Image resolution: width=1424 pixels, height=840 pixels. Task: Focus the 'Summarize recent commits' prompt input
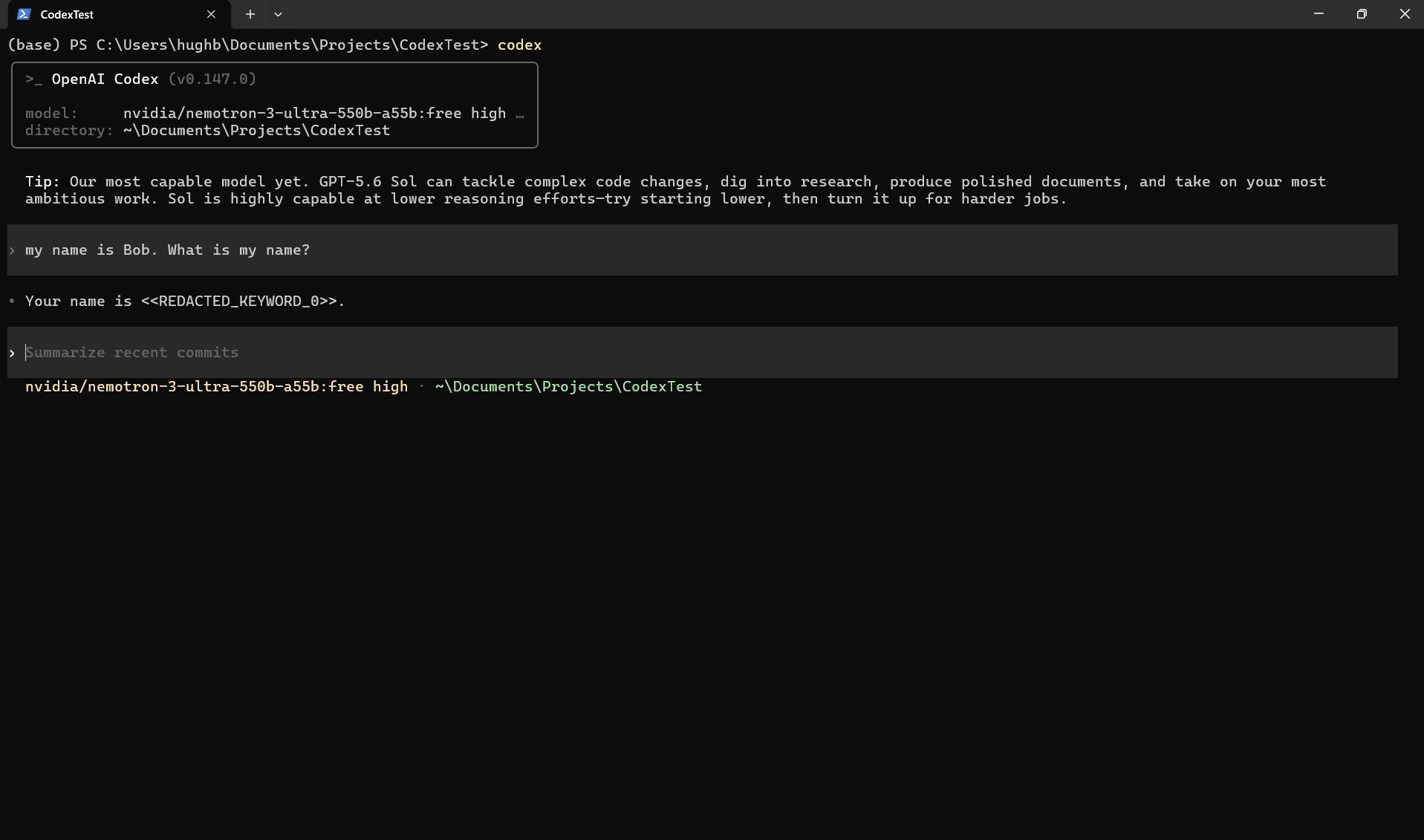pos(703,353)
